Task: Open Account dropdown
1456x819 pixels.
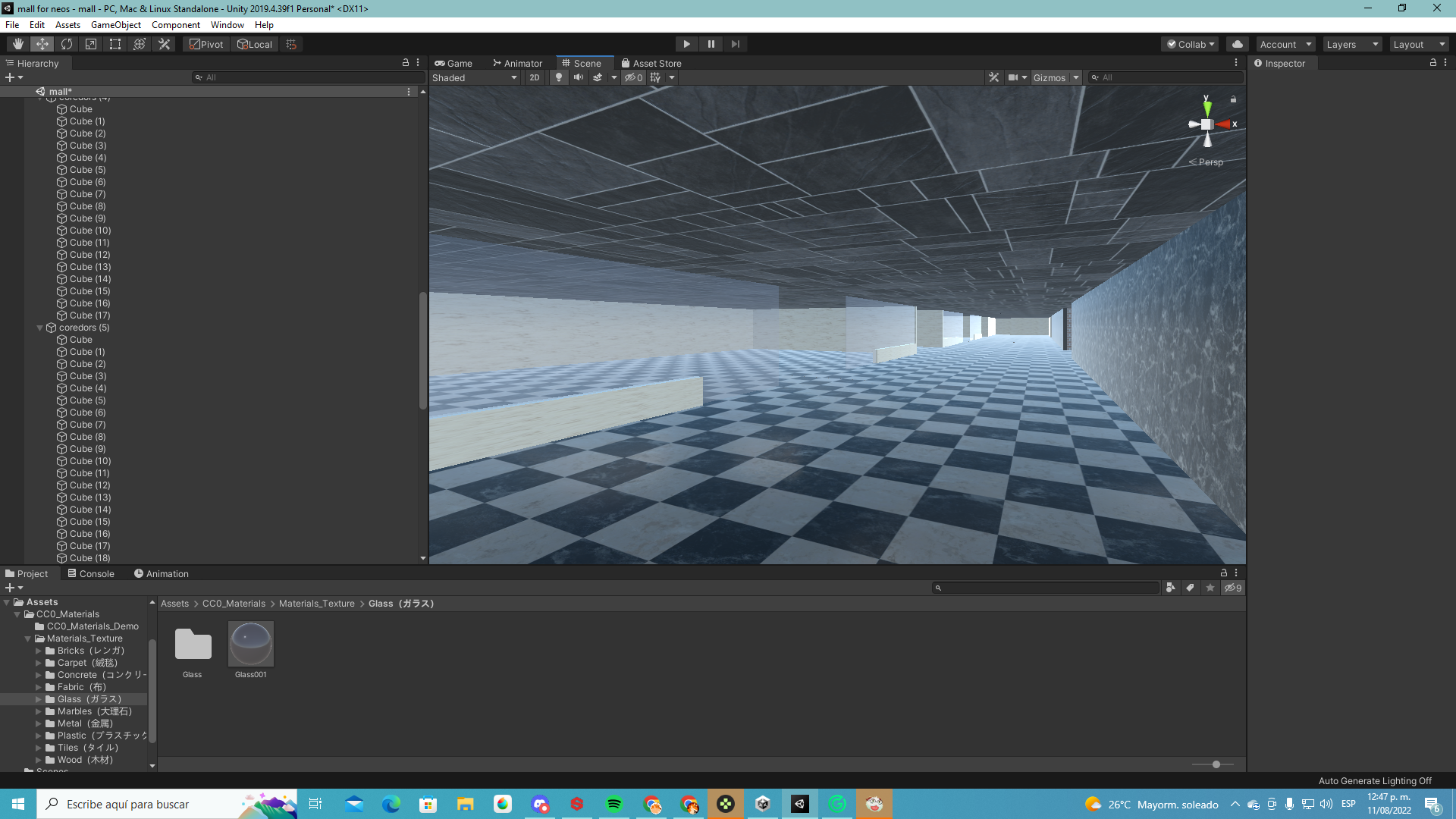Action: pyautogui.click(x=1285, y=44)
